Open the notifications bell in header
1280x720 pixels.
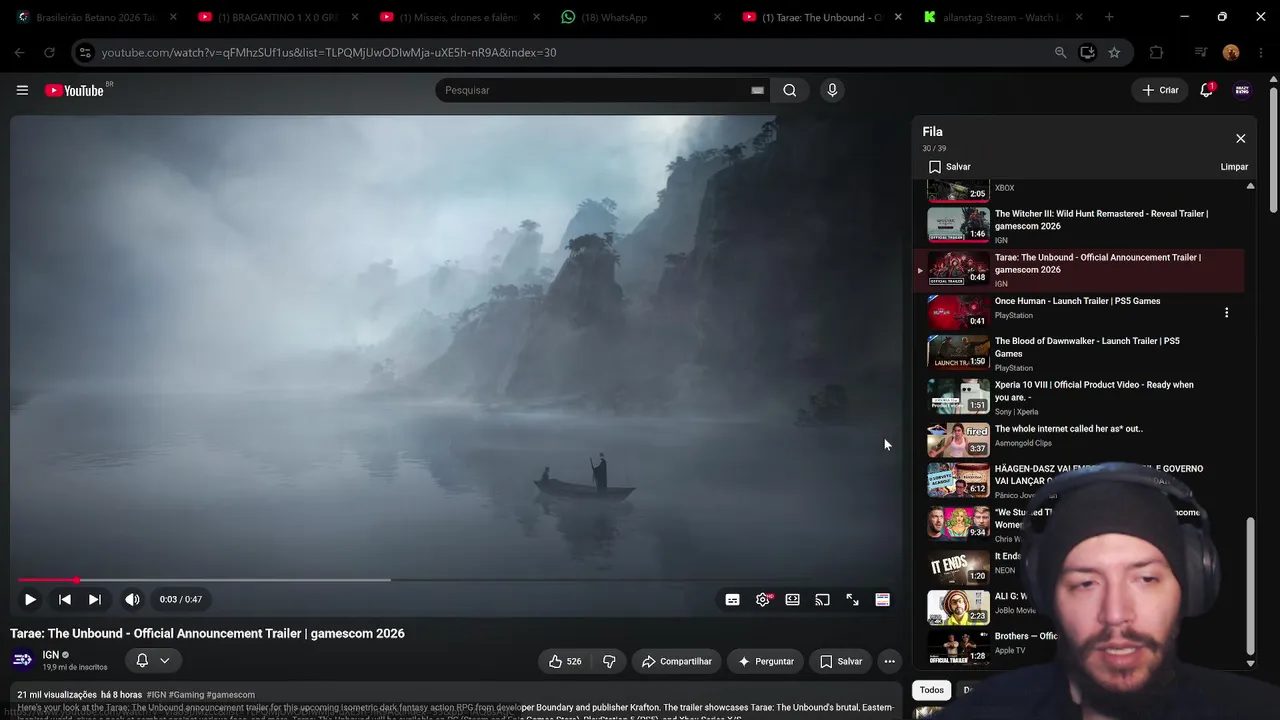coord(1207,90)
